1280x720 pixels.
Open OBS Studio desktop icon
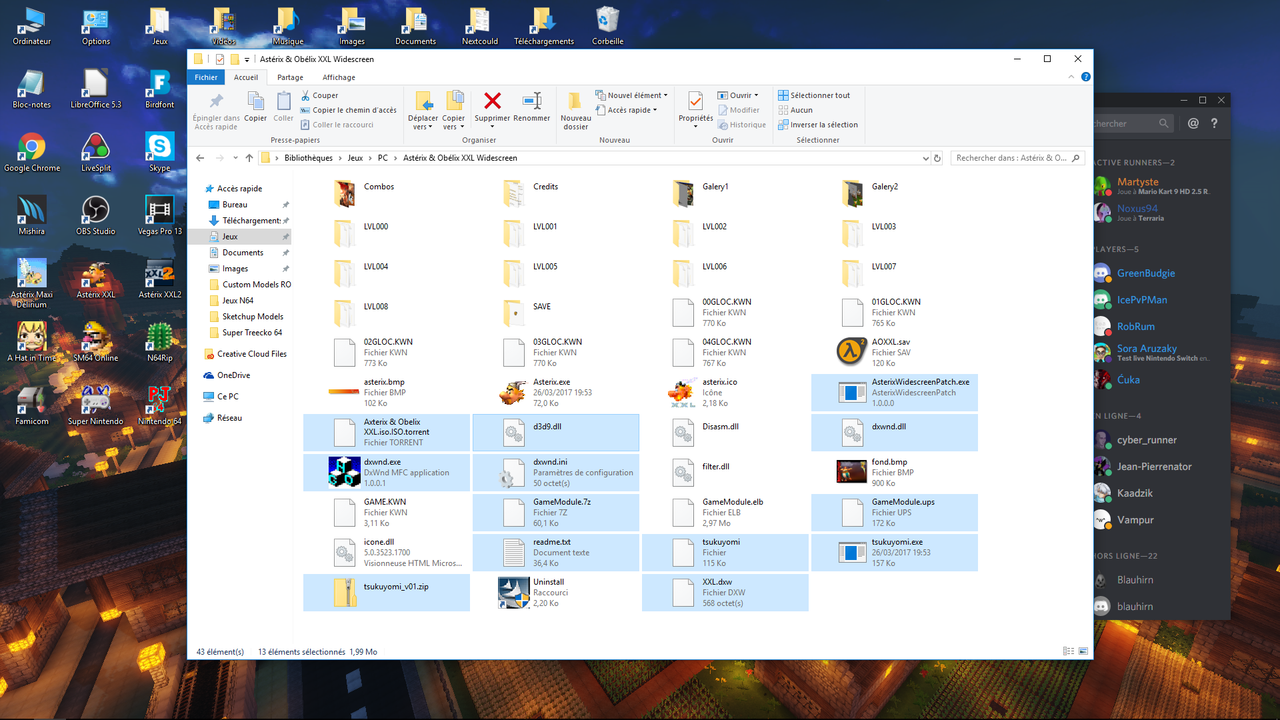(x=95, y=215)
